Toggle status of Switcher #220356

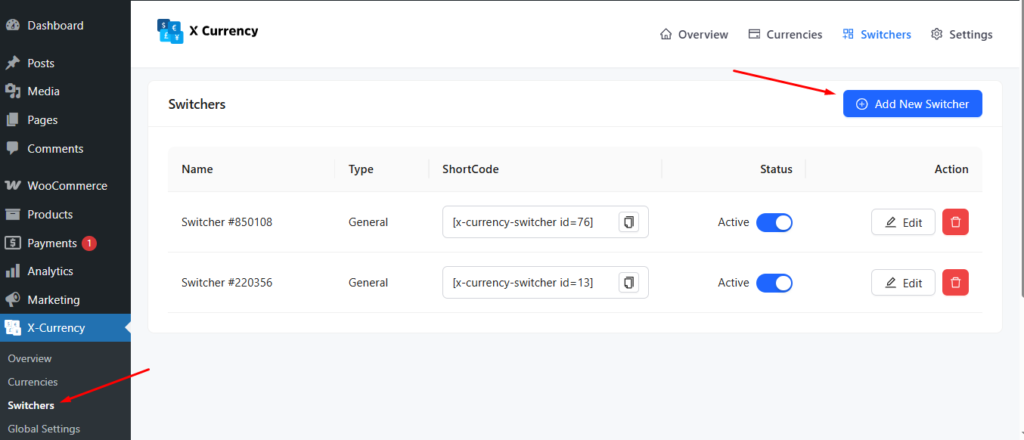pyautogui.click(x=774, y=283)
